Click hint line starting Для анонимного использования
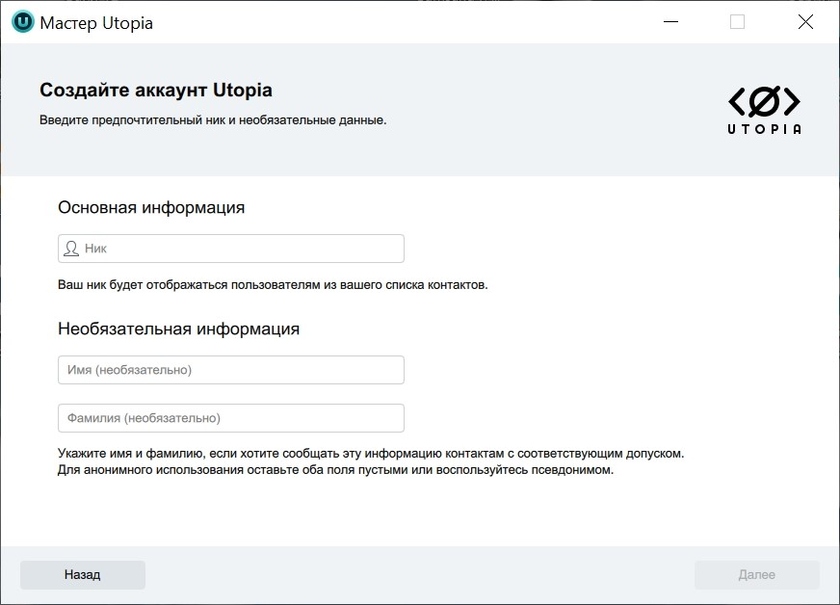Screen dimensions: 840x605 (335, 470)
